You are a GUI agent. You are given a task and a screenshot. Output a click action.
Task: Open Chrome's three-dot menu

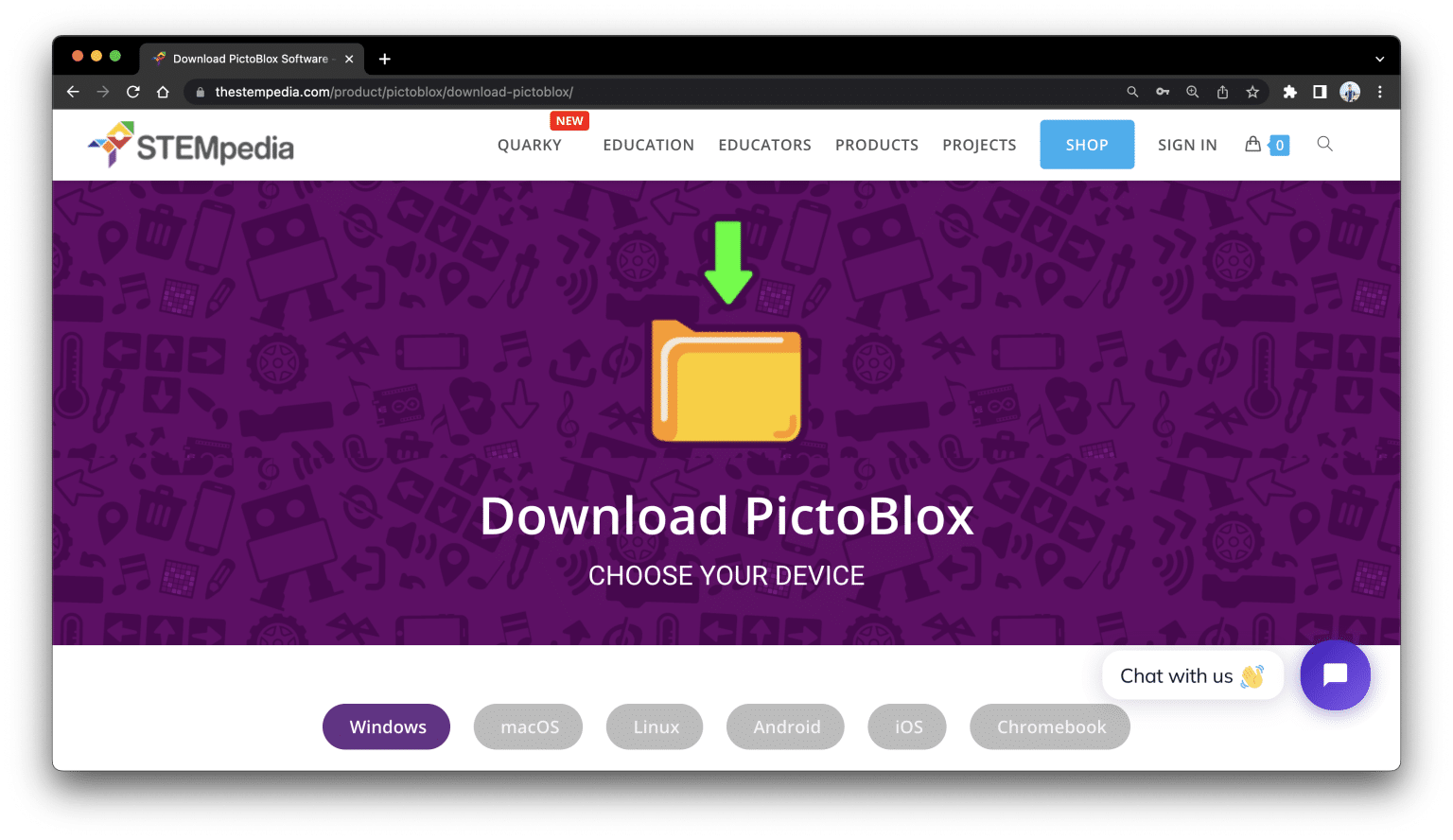[1380, 92]
